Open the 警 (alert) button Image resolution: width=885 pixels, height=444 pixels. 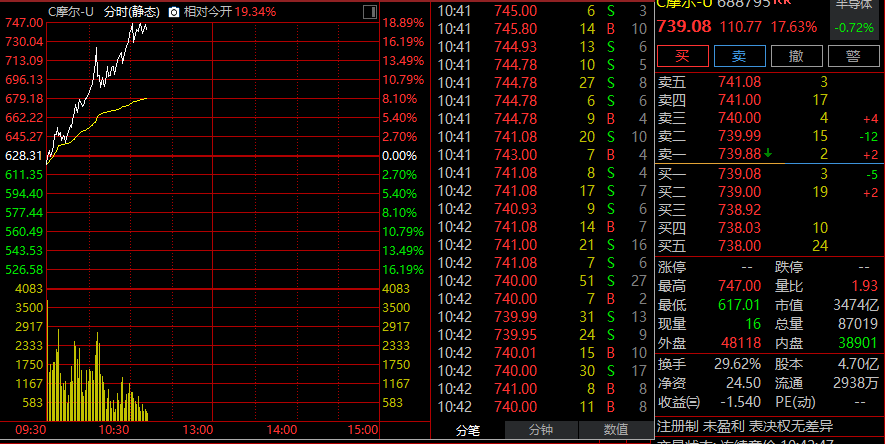pos(853,55)
